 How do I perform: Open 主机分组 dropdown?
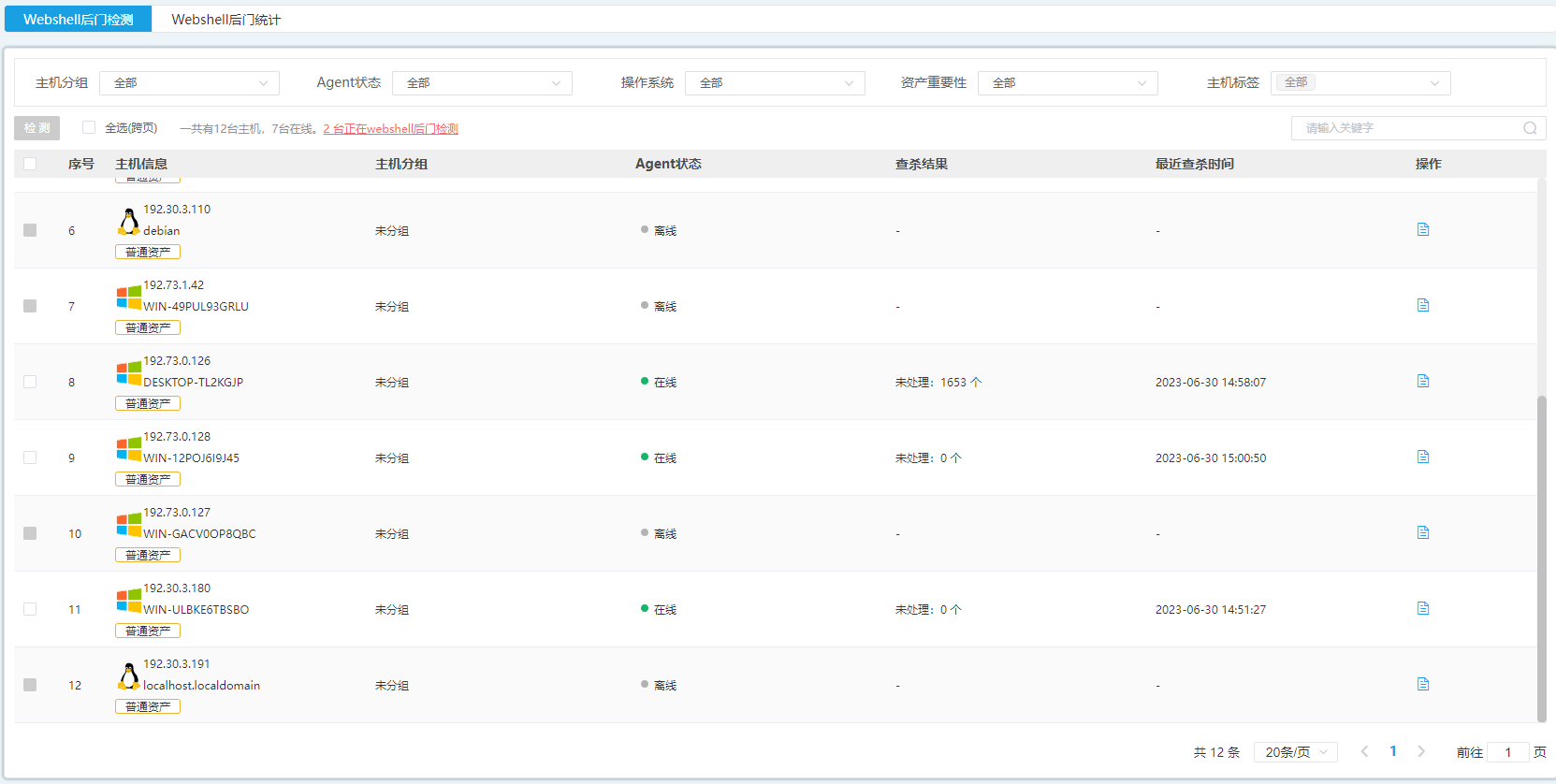click(189, 83)
